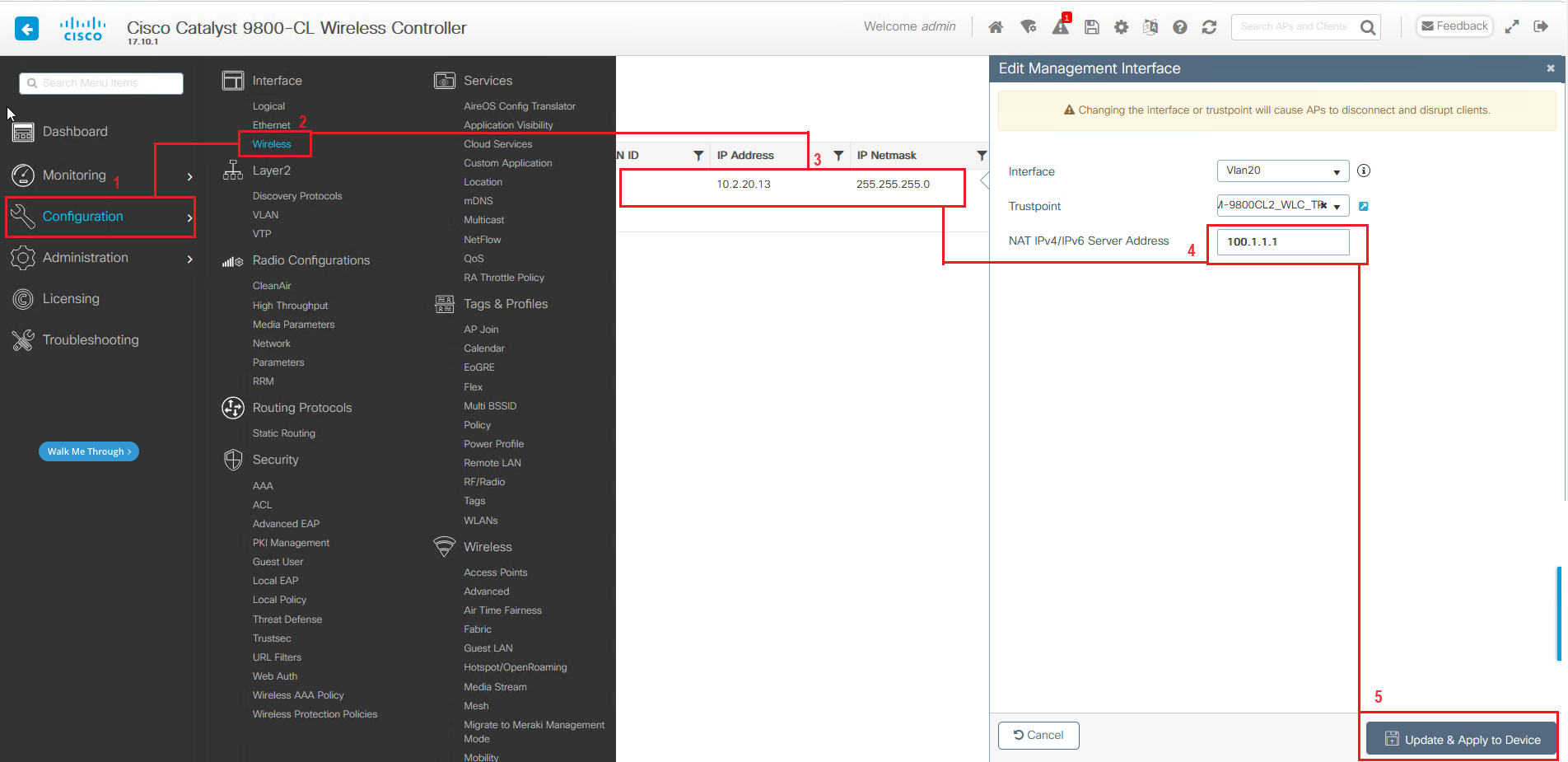Clear the Trustpoint selection x
The height and width of the screenshot is (762, 1568).
(1323, 205)
